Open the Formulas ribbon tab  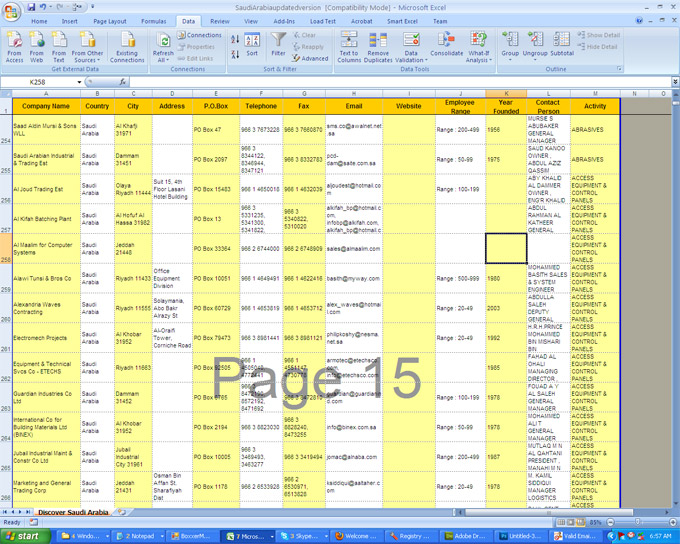[154, 21]
